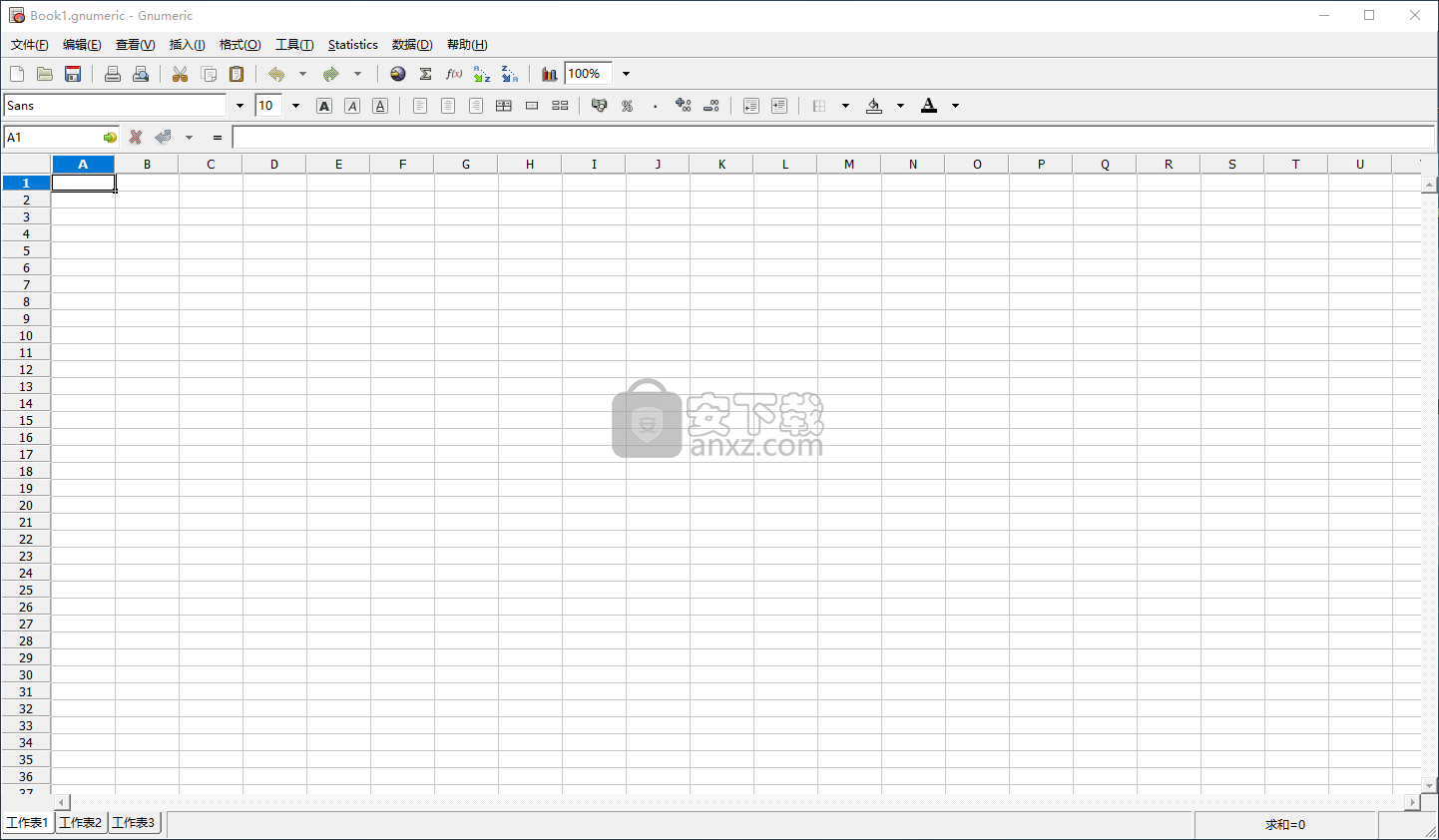The image size is (1439, 840).
Task: Redo the last undone action
Action: pyautogui.click(x=331, y=74)
